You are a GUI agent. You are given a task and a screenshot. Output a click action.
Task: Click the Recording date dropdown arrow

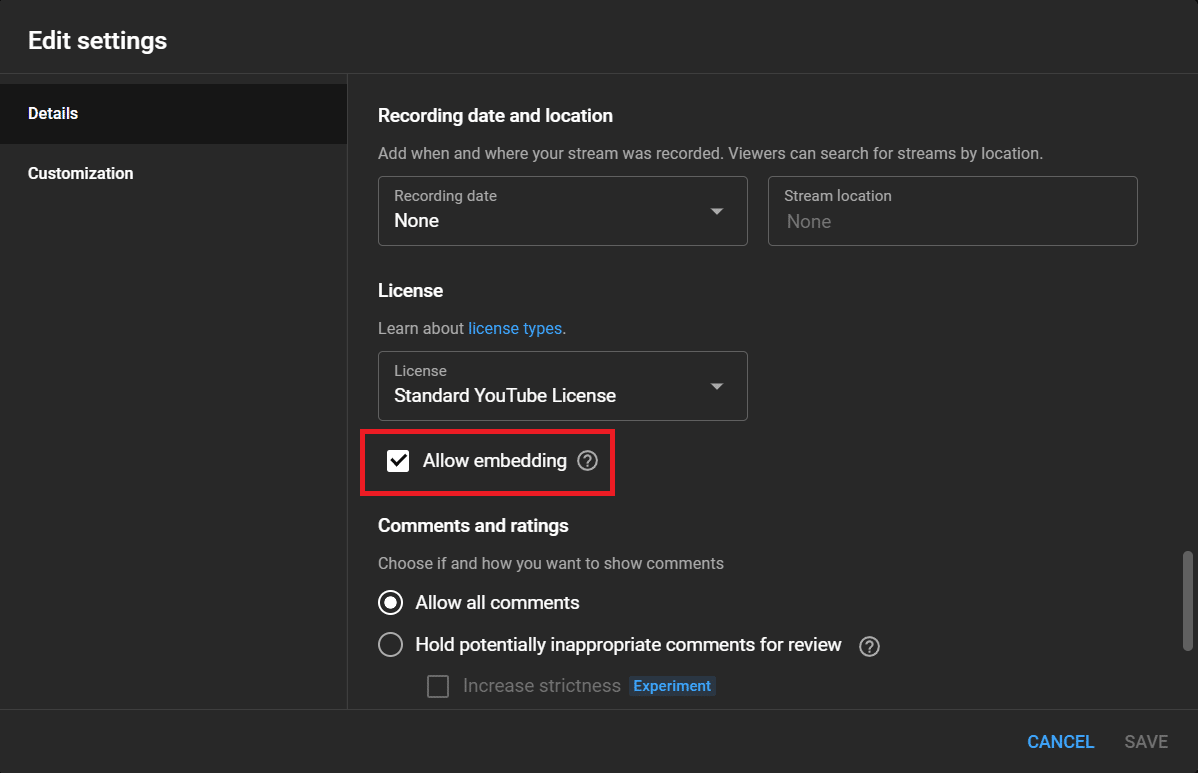tap(717, 211)
